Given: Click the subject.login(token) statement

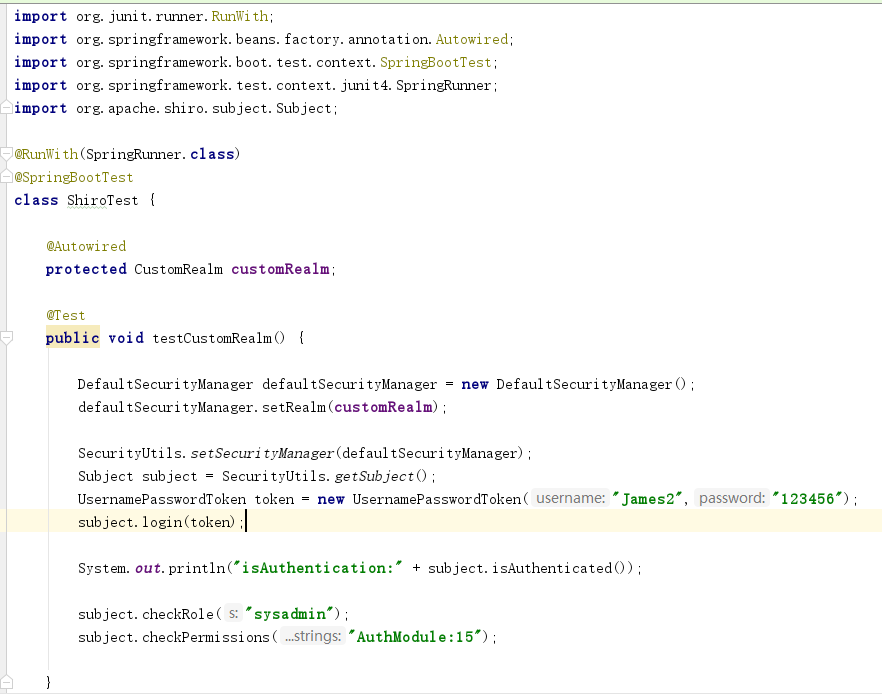Looking at the screenshot, I should click(x=161, y=522).
